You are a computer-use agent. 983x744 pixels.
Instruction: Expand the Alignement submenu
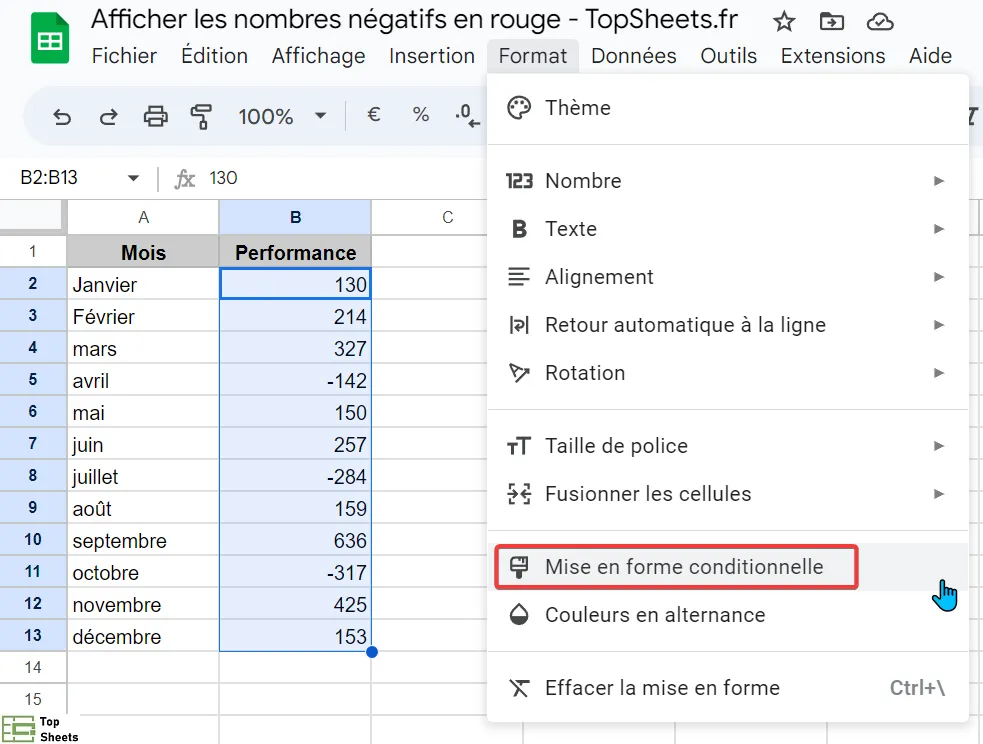tap(728, 277)
